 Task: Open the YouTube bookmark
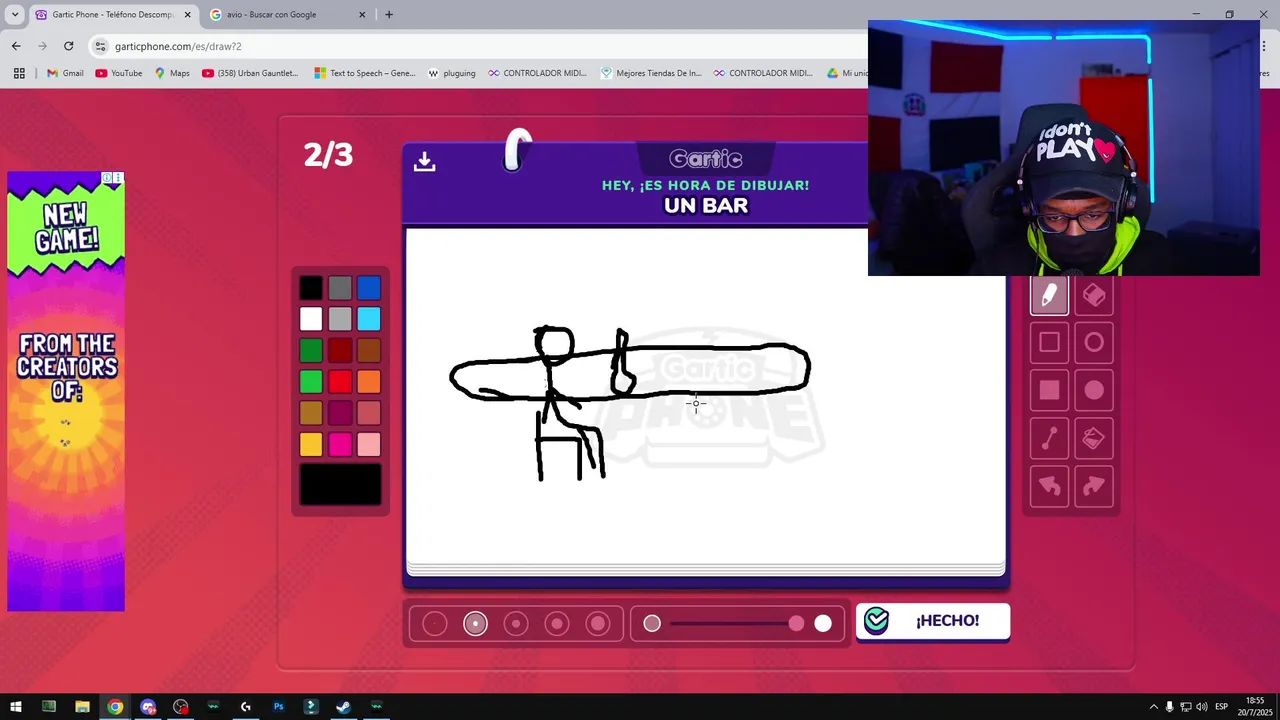[x=119, y=73]
